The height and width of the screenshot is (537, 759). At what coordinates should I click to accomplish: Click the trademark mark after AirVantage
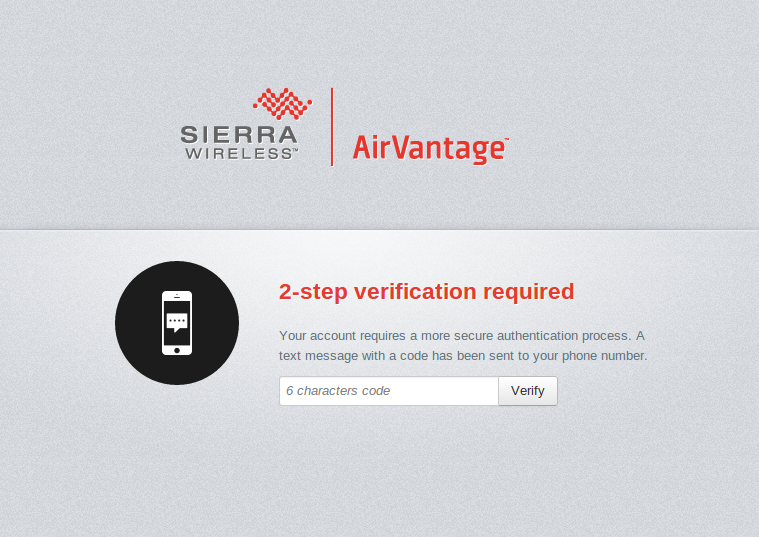pyautogui.click(x=507, y=141)
